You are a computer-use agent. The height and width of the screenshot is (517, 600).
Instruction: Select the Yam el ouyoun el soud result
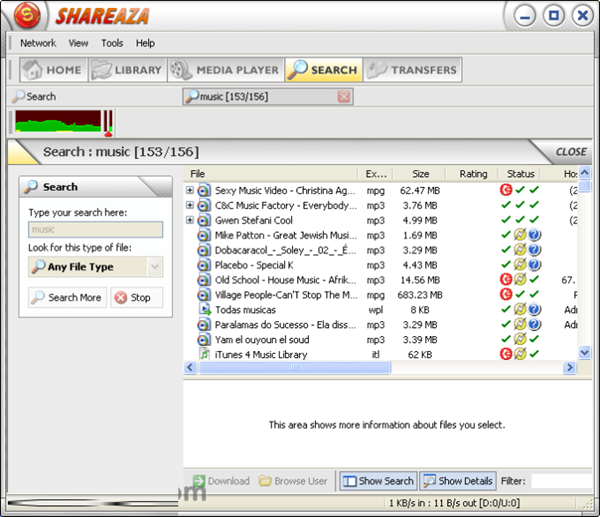[x=262, y=340]
